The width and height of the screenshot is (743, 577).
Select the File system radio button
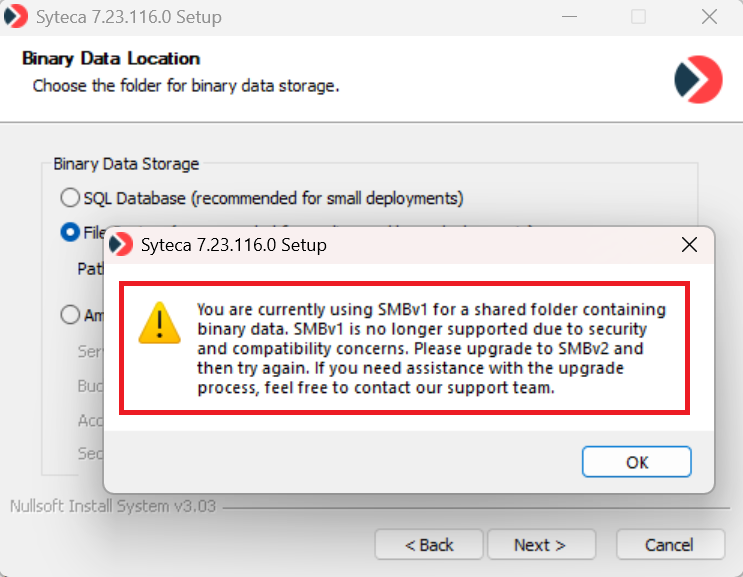coord(70,232)
